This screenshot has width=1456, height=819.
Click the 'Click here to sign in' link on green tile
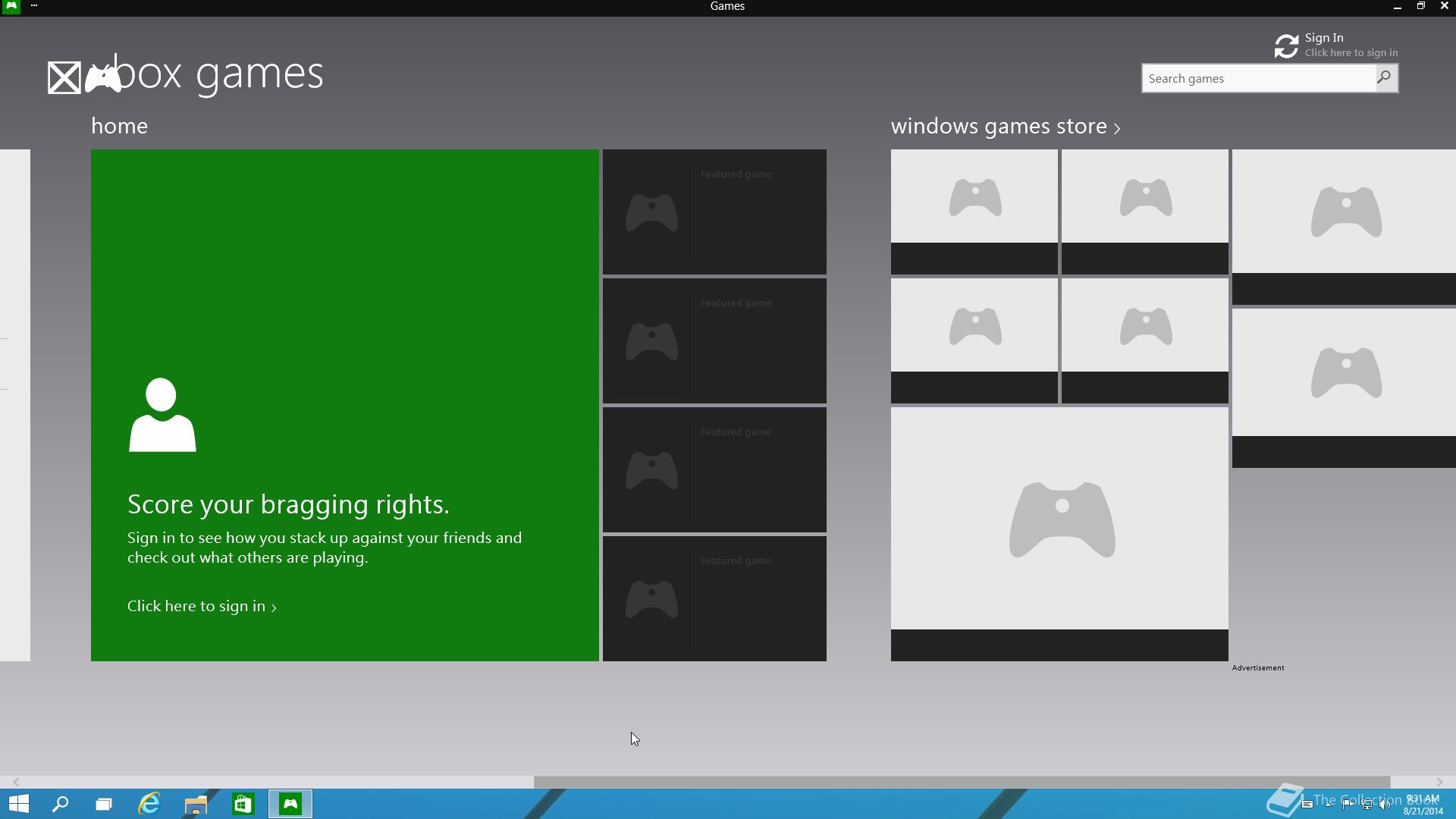click(202, 606)
